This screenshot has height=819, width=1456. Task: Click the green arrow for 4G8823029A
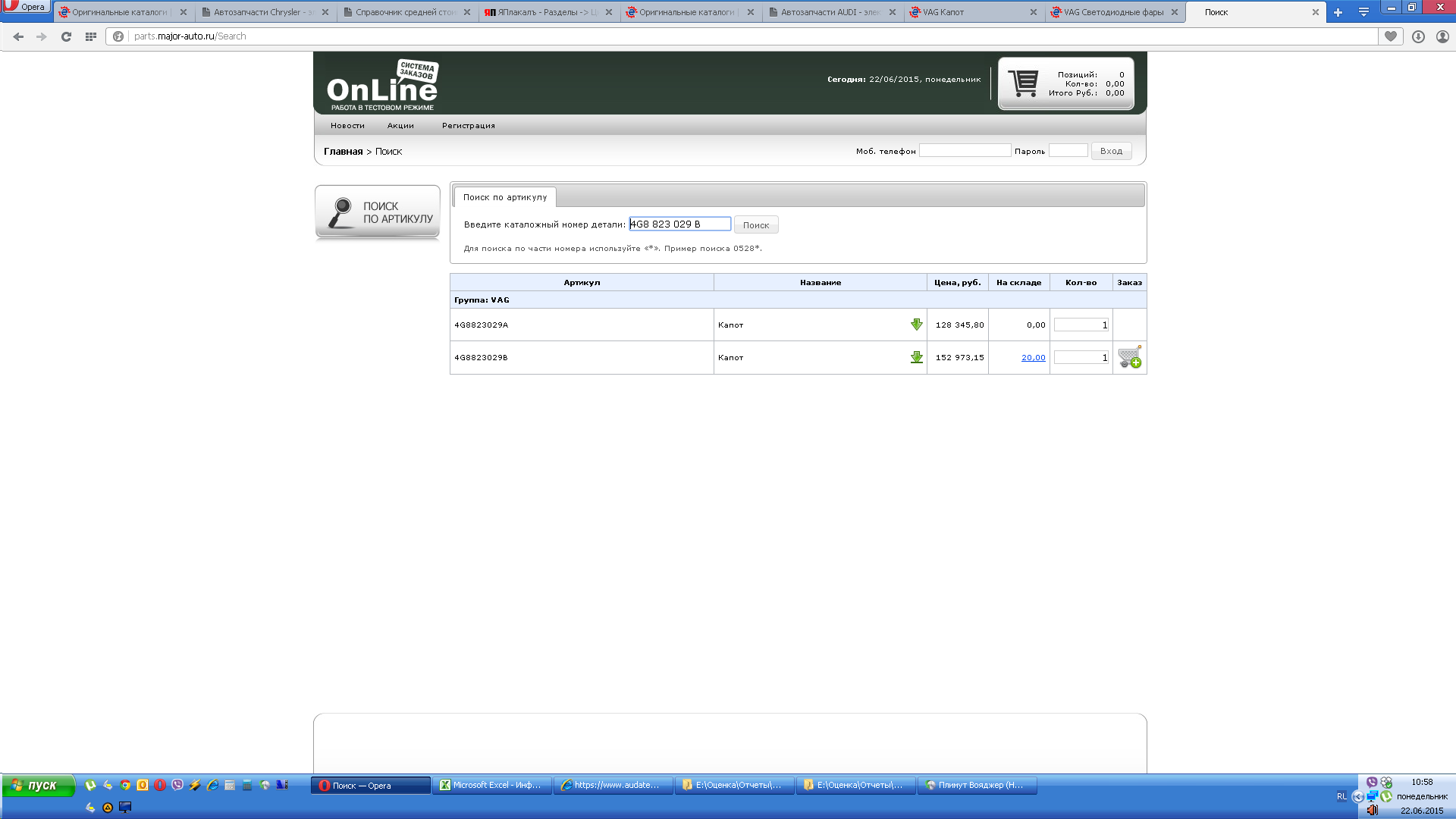pyautogui.click(x=917, y=325)
